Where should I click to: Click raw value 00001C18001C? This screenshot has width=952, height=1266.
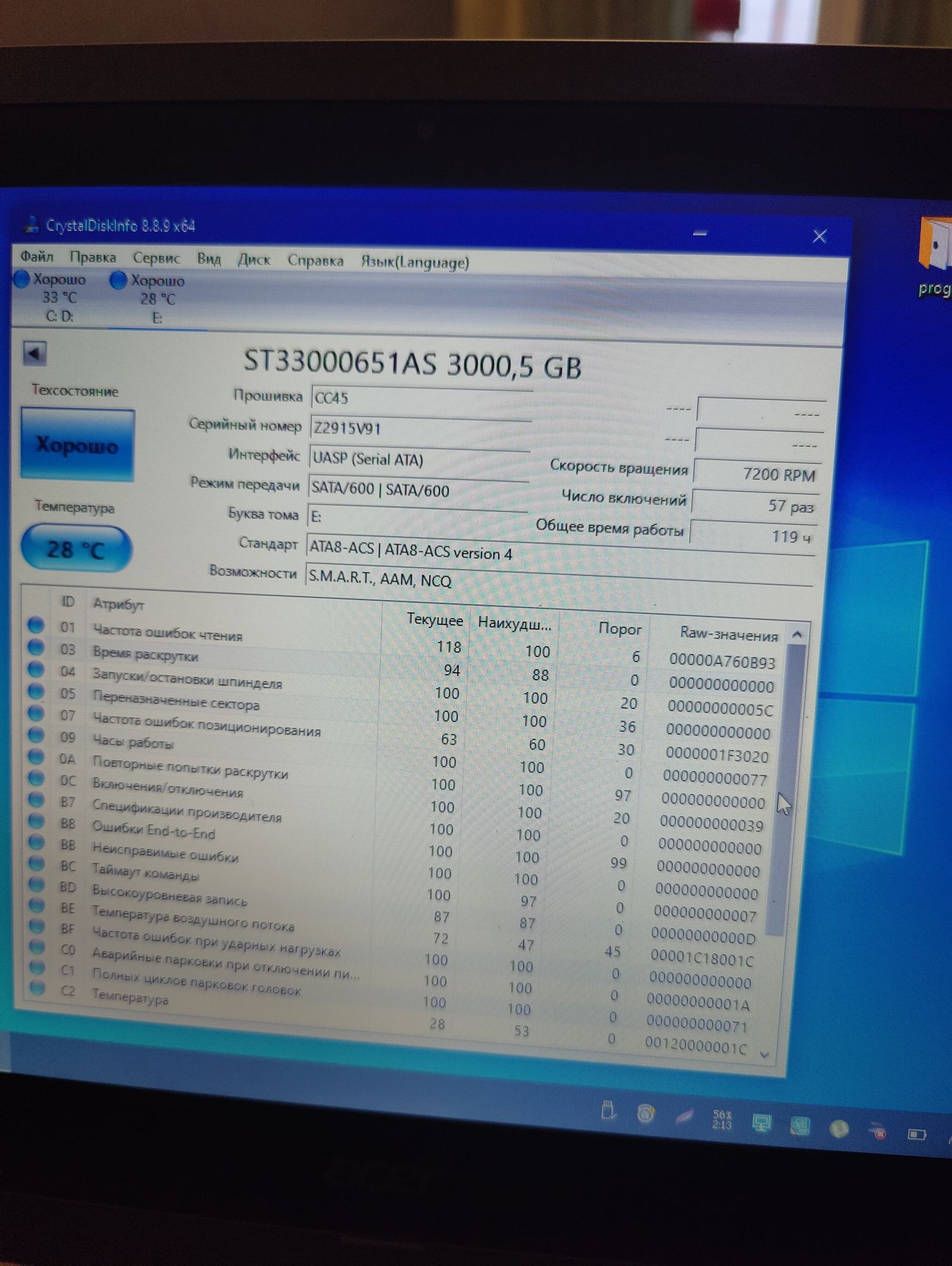coord(702,959)
